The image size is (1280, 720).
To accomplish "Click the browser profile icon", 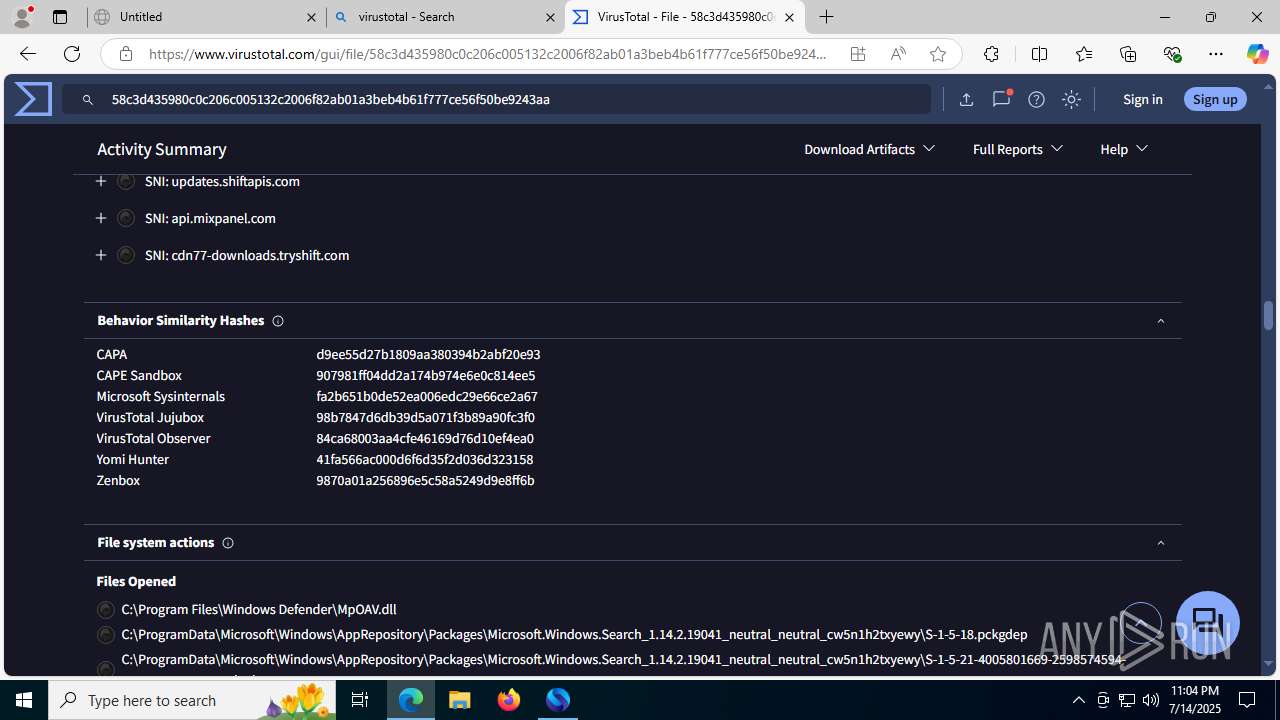I will point(22,17).
